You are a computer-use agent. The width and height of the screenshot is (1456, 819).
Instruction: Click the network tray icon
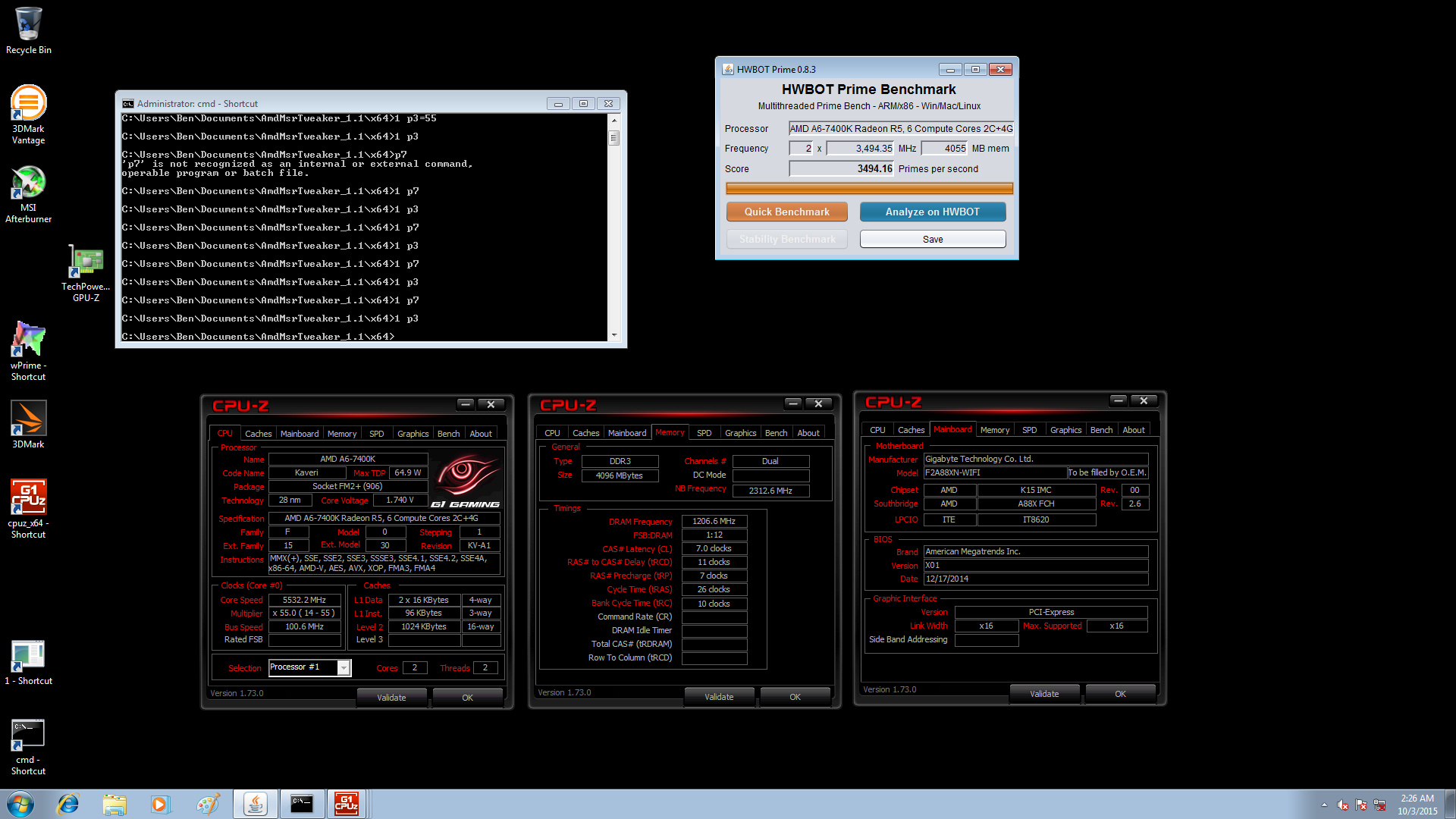click(x=1379, y=805)
